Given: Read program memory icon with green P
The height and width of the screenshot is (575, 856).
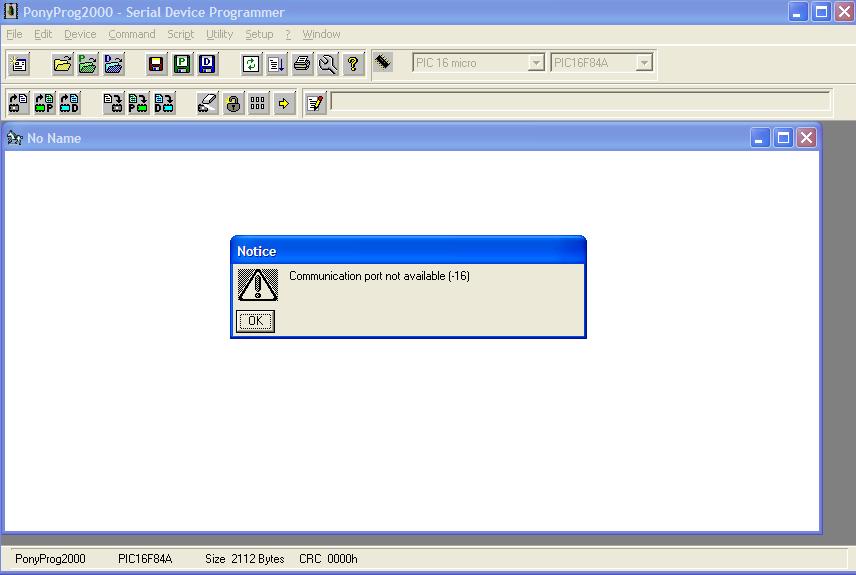Looking at the screenshot, I should coord(44,103).
